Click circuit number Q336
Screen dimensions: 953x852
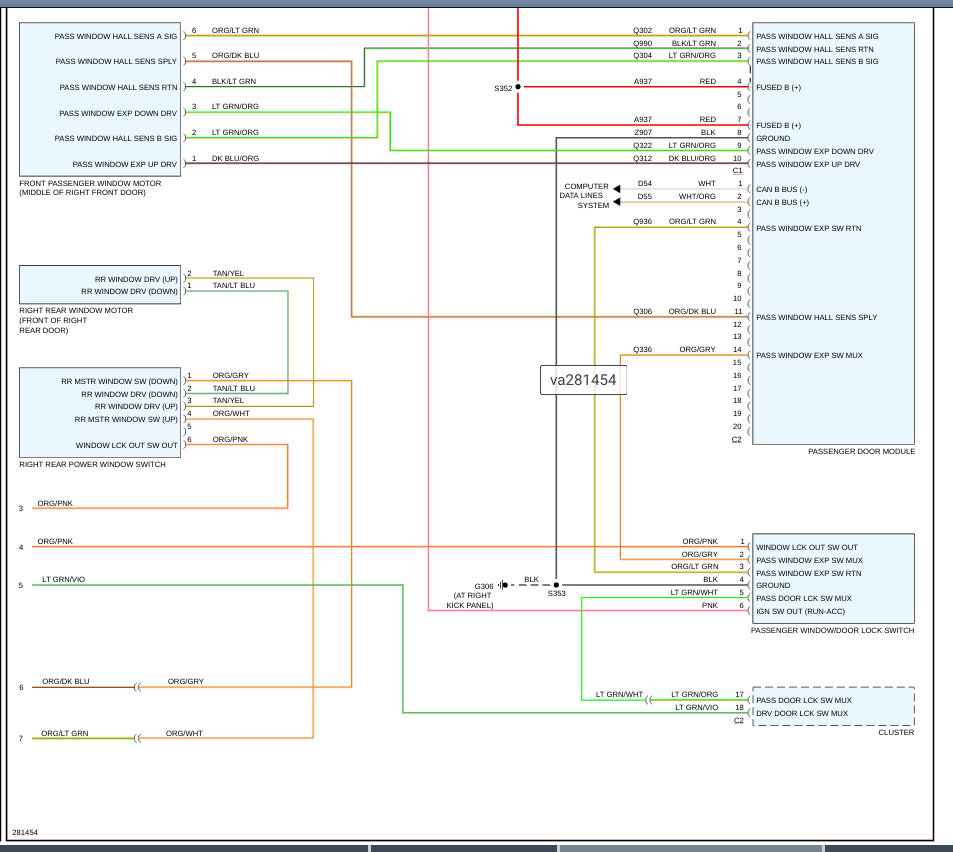[642, 350]
